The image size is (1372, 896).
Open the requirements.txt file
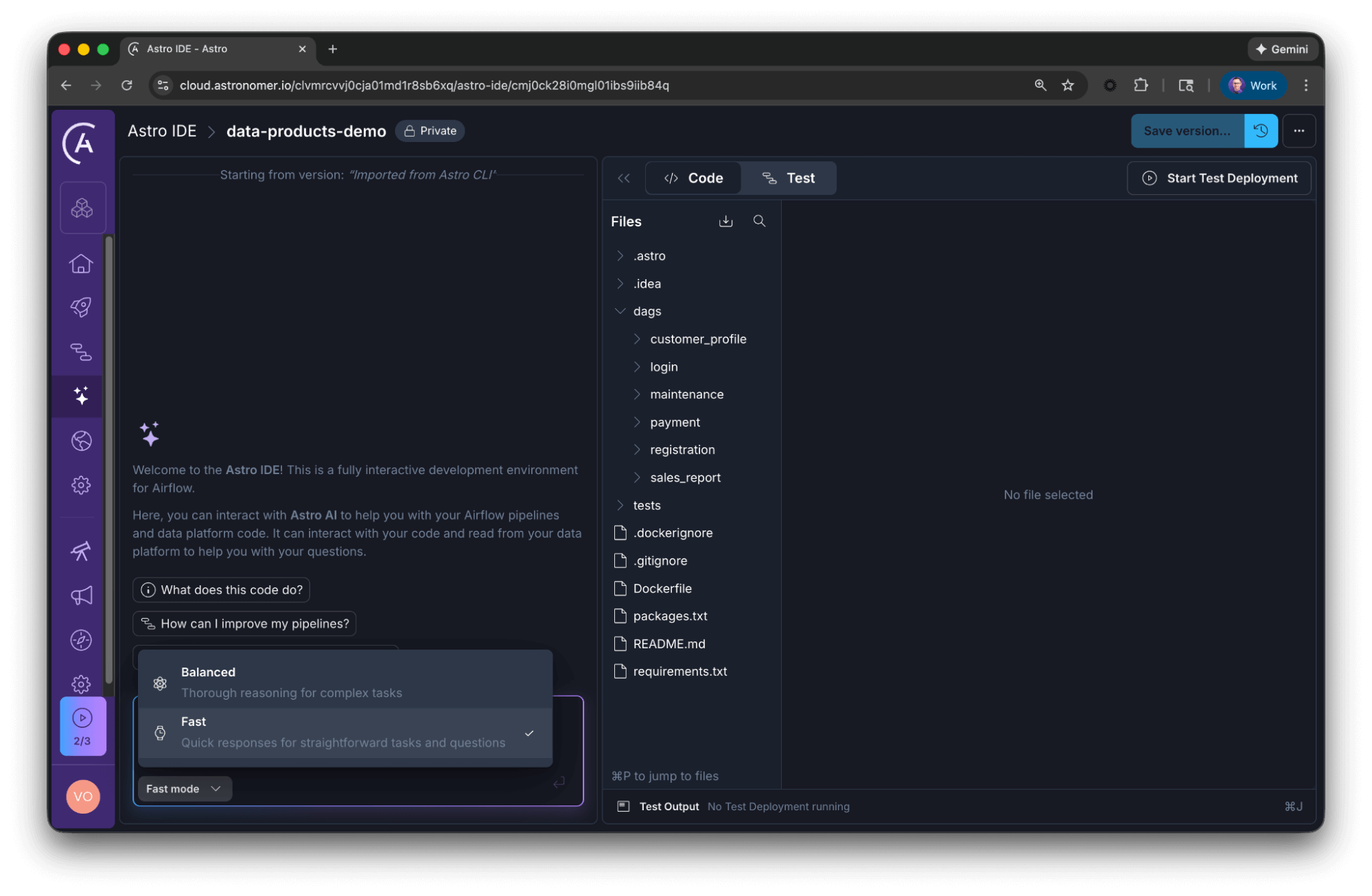point(679,672)
